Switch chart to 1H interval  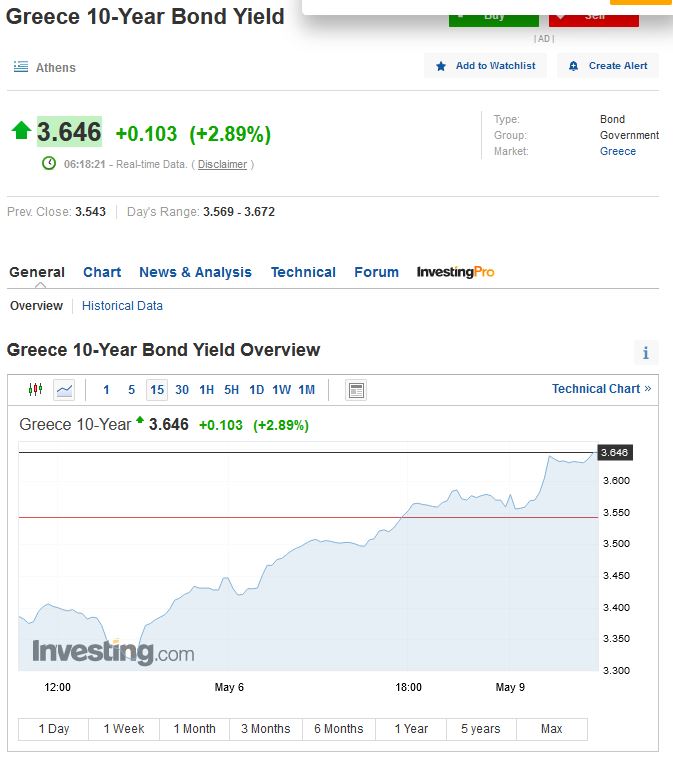[206, 390]
